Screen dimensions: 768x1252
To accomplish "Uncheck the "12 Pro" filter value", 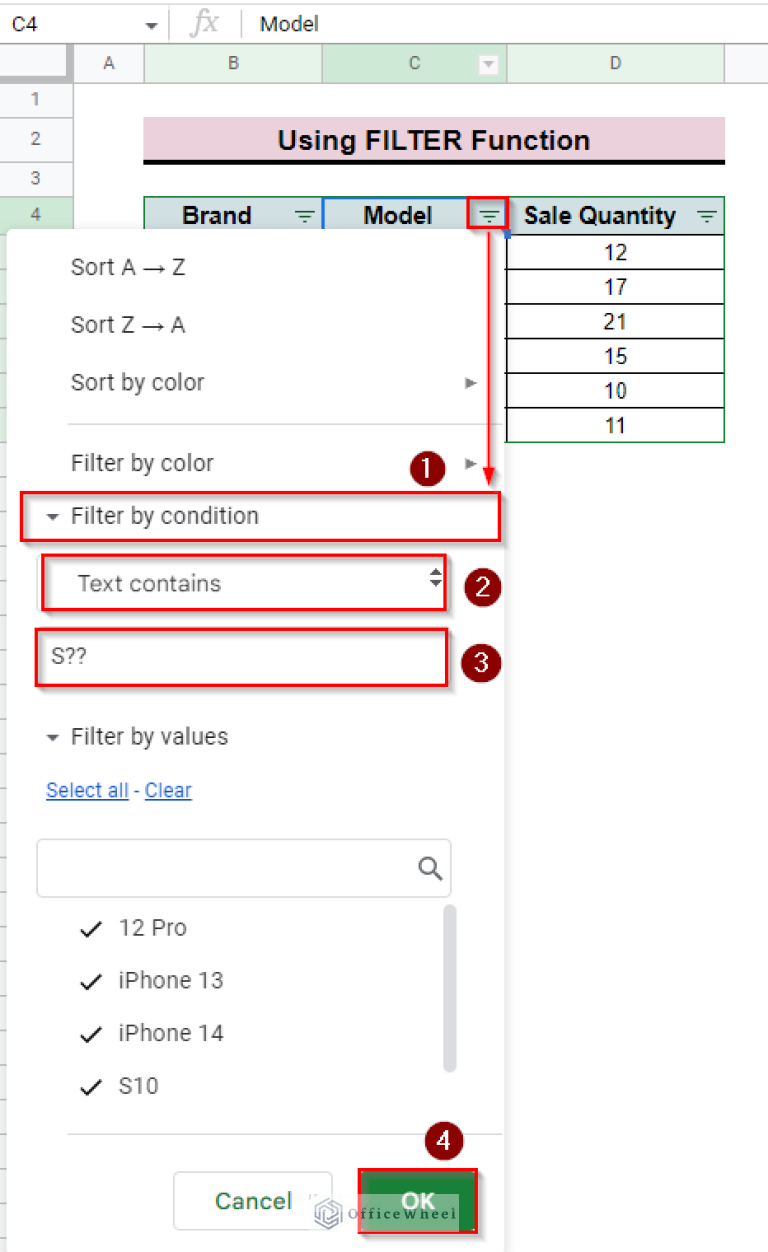I will [x=90, y=928].
